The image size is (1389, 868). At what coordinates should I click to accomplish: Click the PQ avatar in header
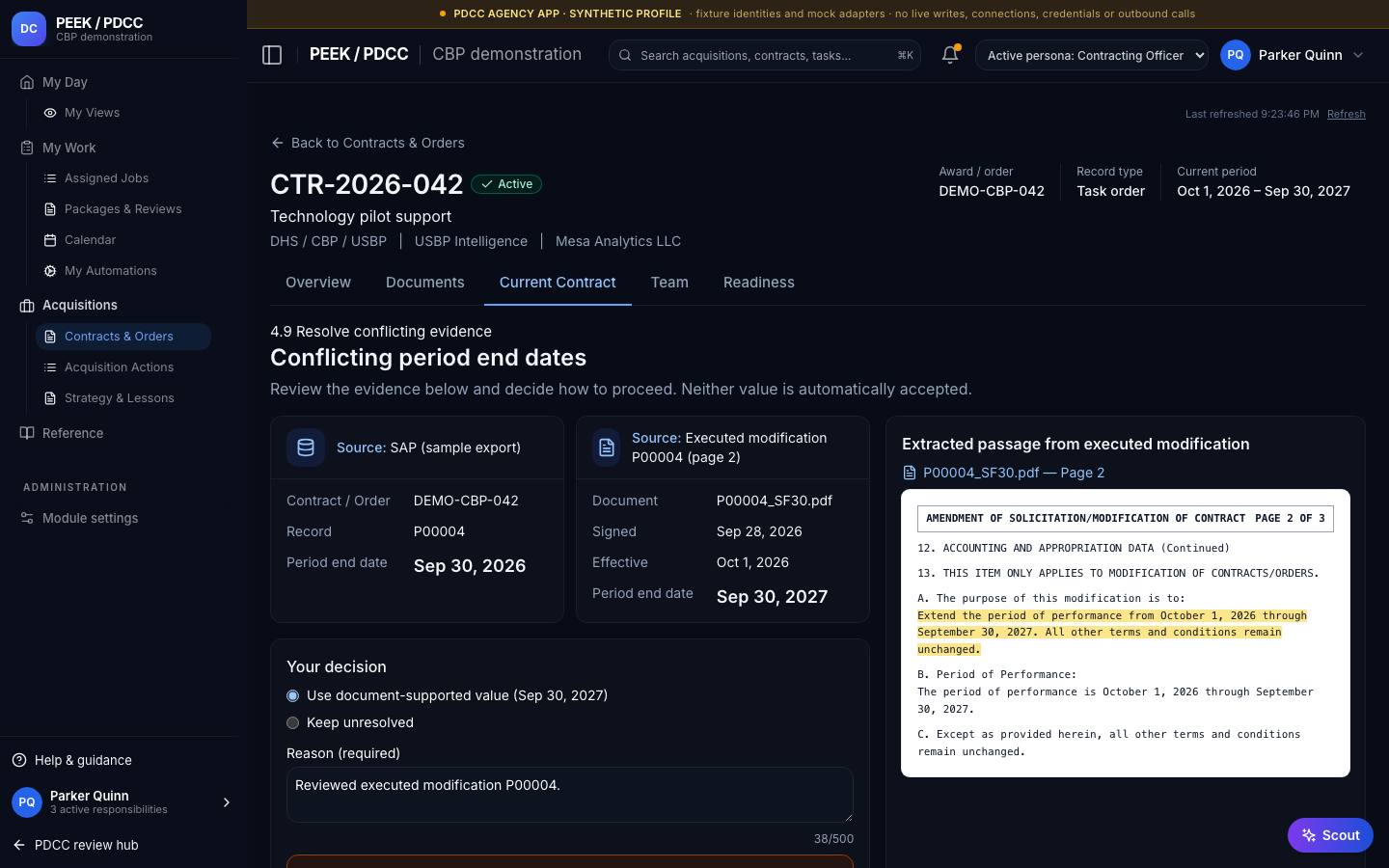[1236, 55]
